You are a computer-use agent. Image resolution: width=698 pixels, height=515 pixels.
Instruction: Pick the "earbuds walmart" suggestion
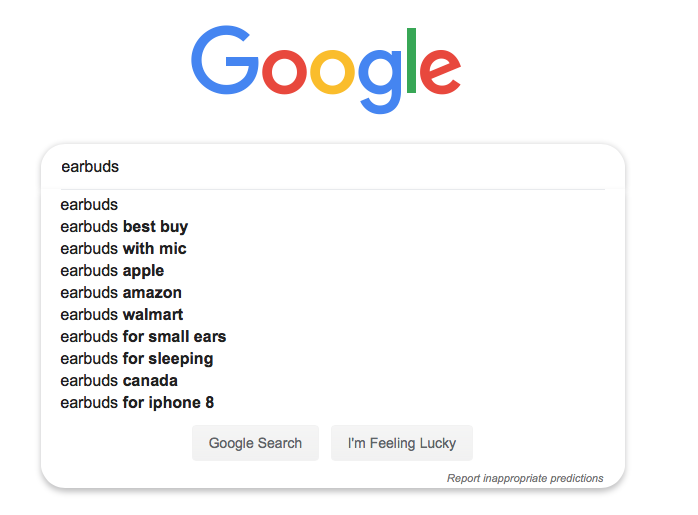point(121,315)
